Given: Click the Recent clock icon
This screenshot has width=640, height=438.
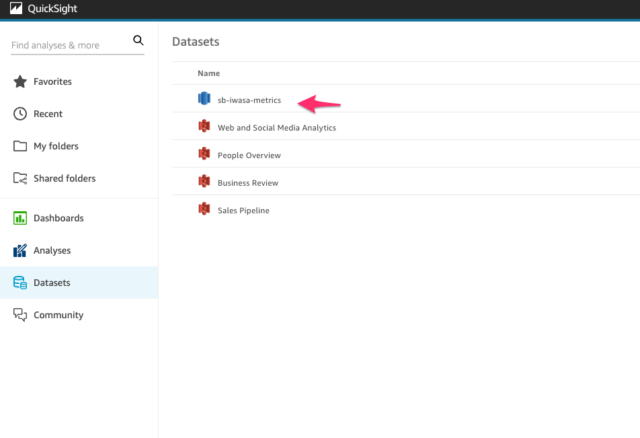Looking at the screenshot, I should pyautogui.click(x=20, y=114).
